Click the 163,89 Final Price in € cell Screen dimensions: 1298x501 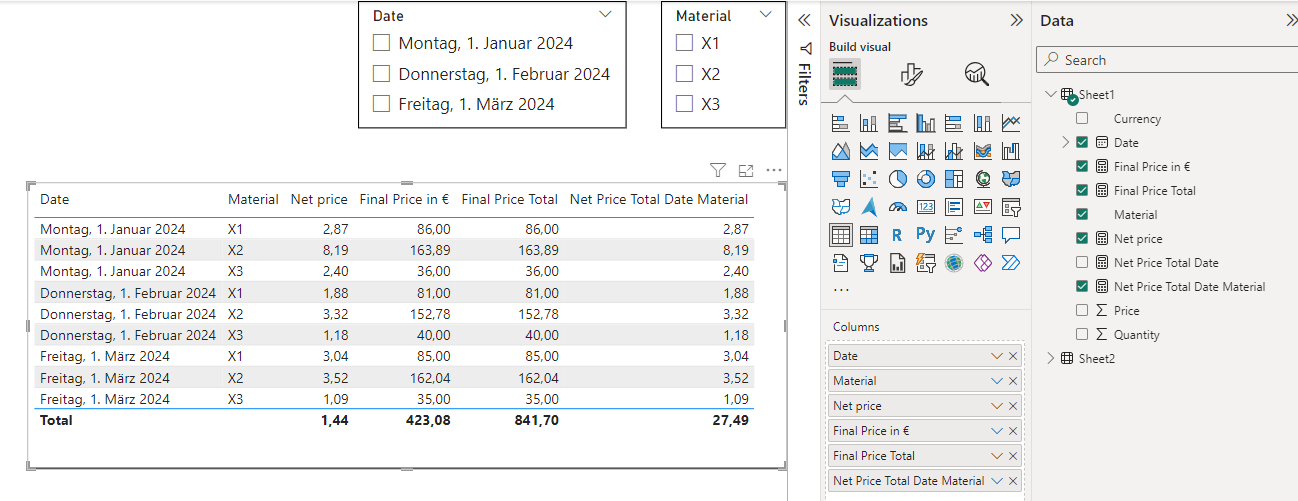[430, 250]
